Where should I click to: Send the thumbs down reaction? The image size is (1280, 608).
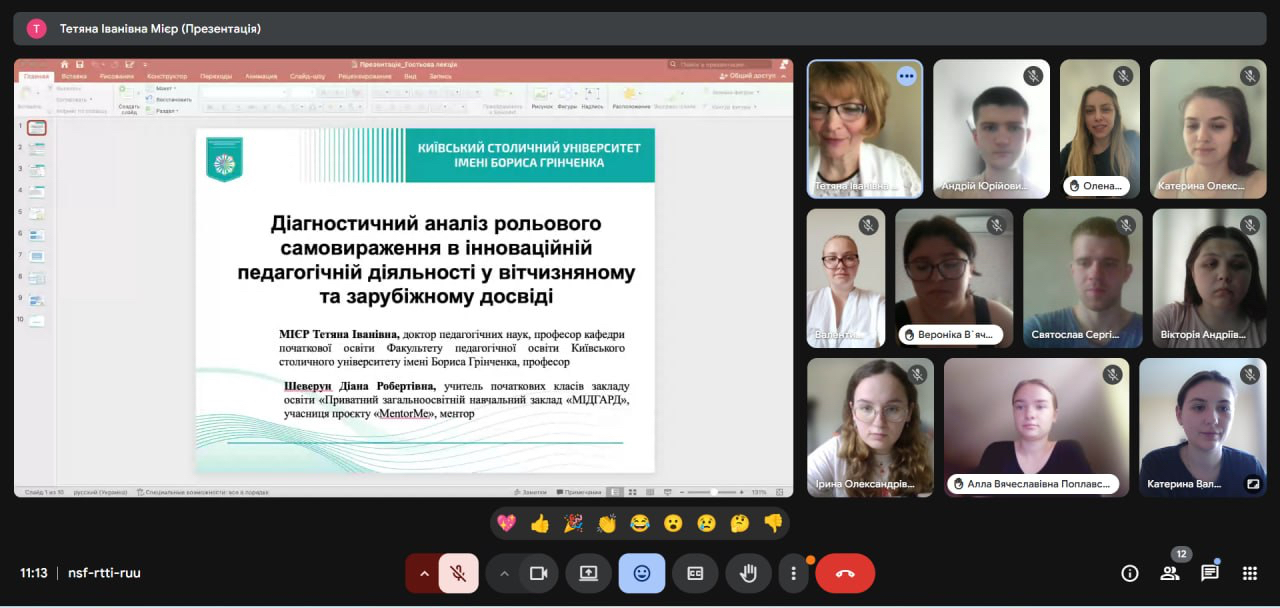point(772,523)
